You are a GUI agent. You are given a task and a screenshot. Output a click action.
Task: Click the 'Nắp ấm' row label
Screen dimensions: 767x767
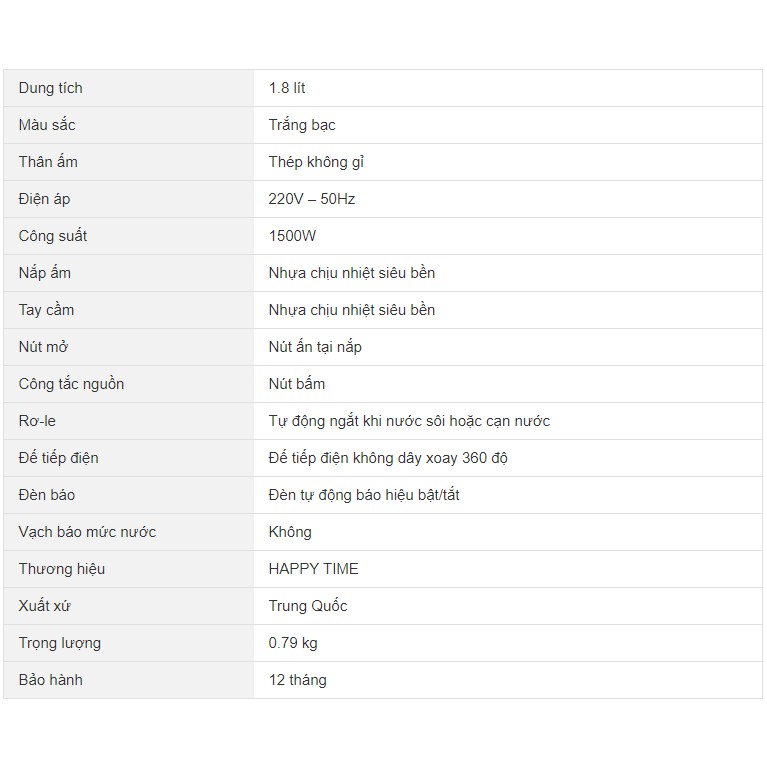45,273
